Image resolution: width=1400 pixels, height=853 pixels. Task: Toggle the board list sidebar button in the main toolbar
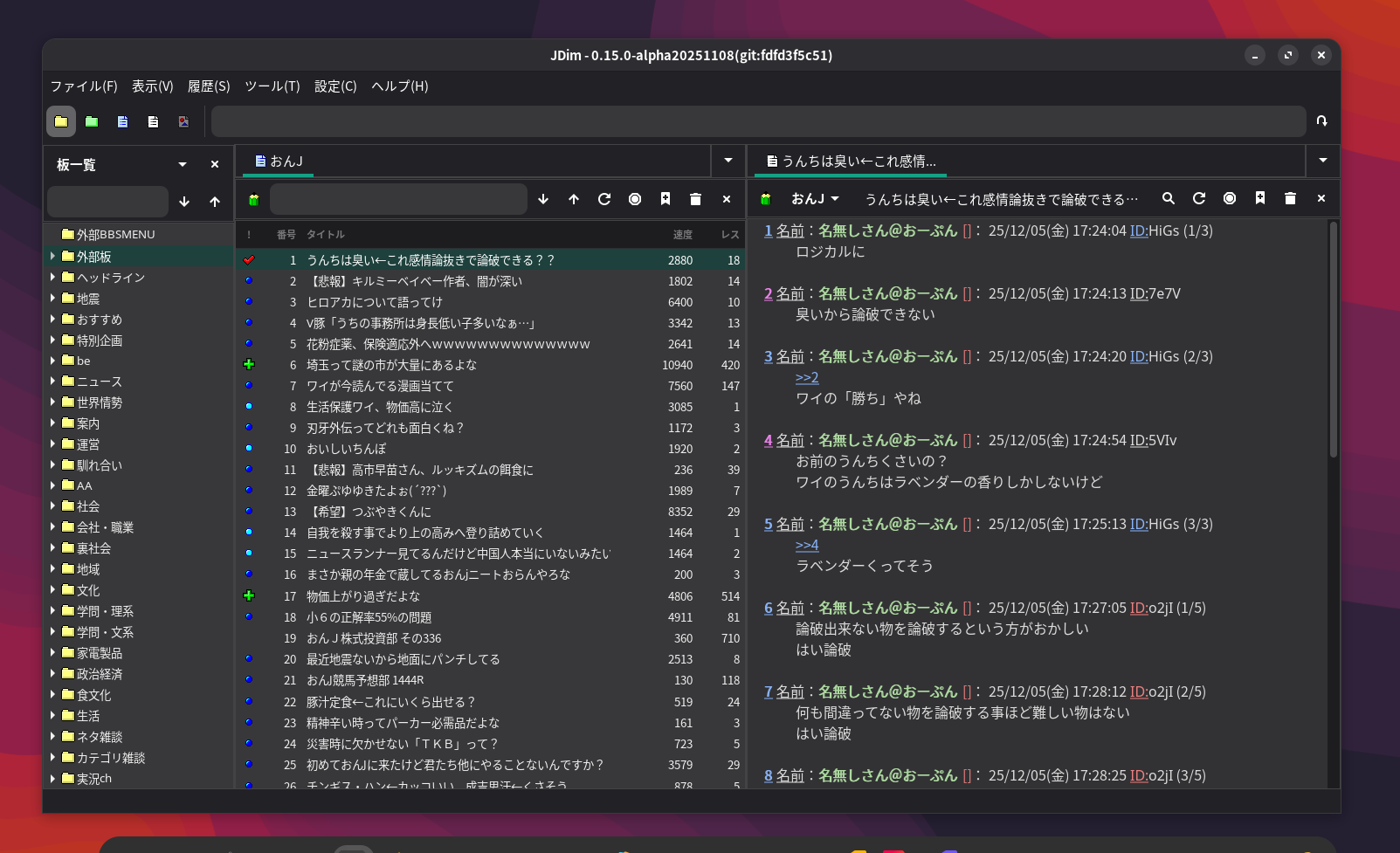(61, 122)
